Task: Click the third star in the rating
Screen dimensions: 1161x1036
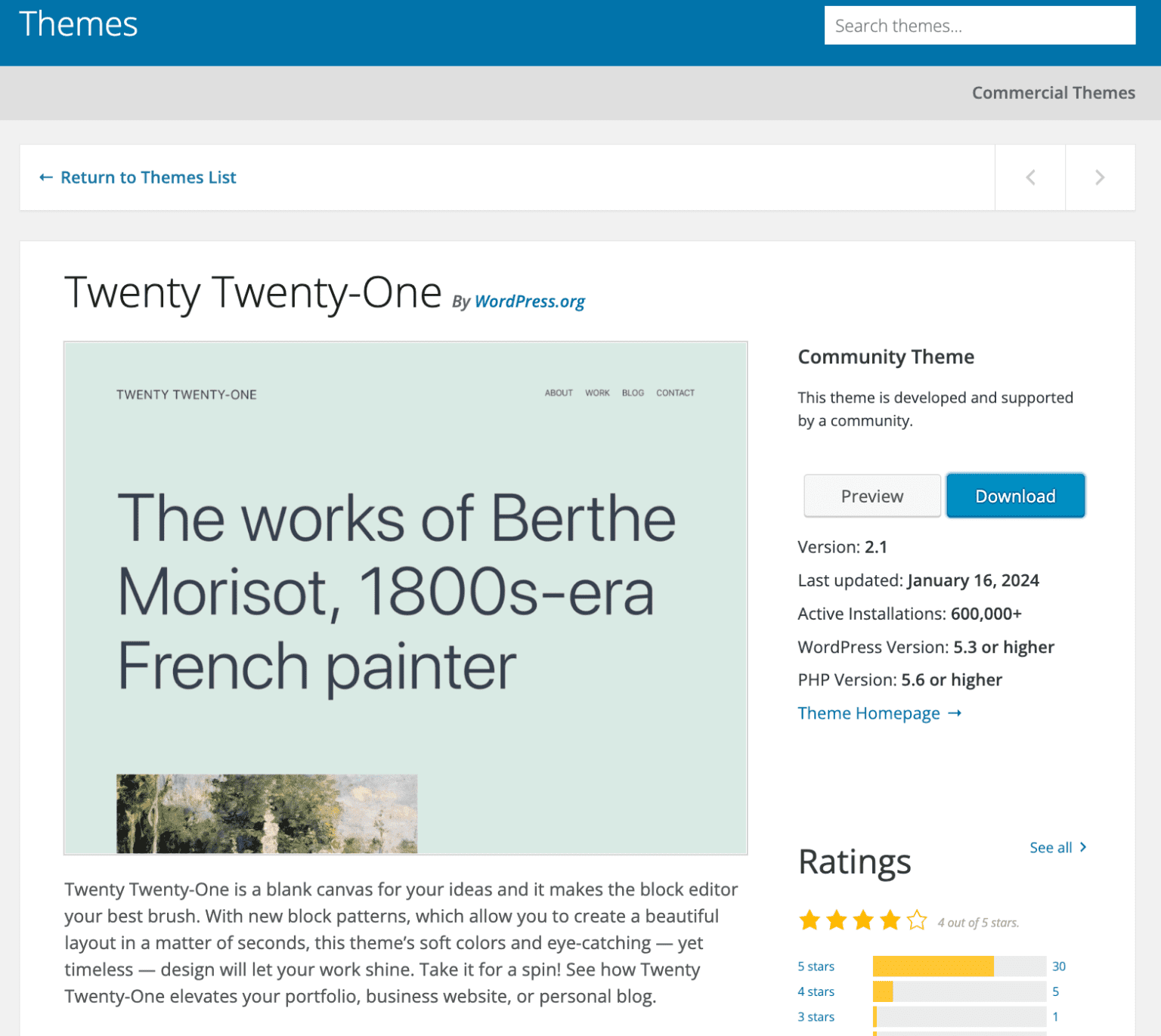Action: click(862, 920)
